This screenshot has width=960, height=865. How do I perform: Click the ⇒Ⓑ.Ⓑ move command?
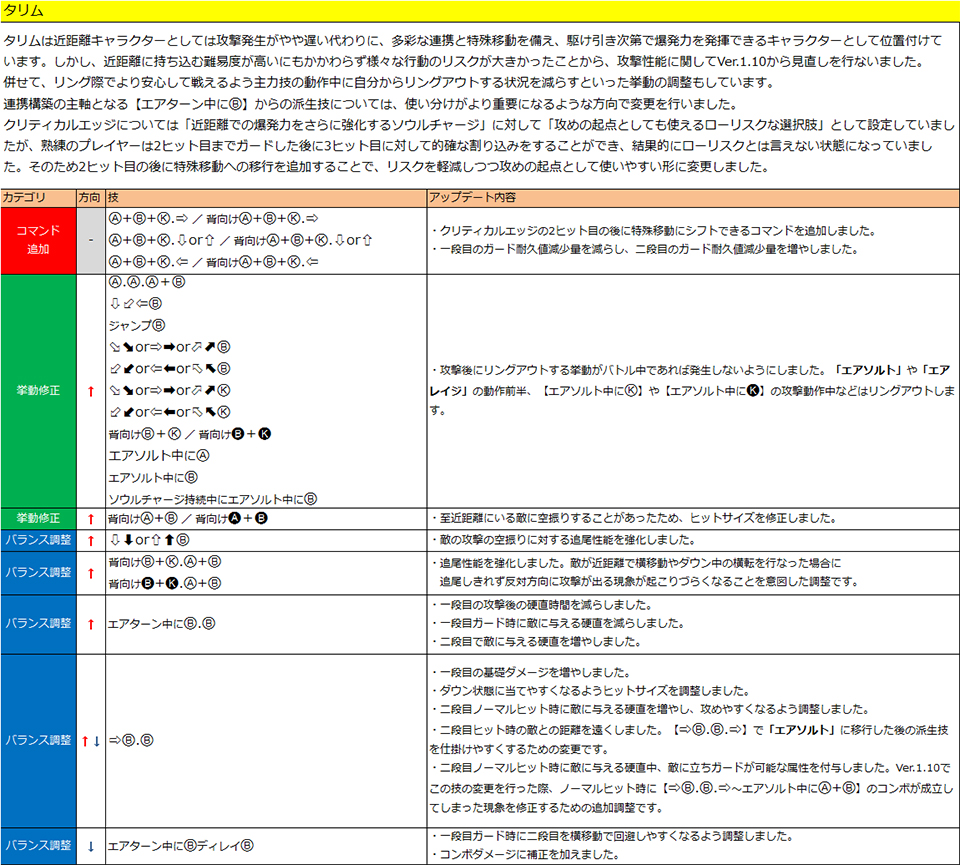coord(131,740)
